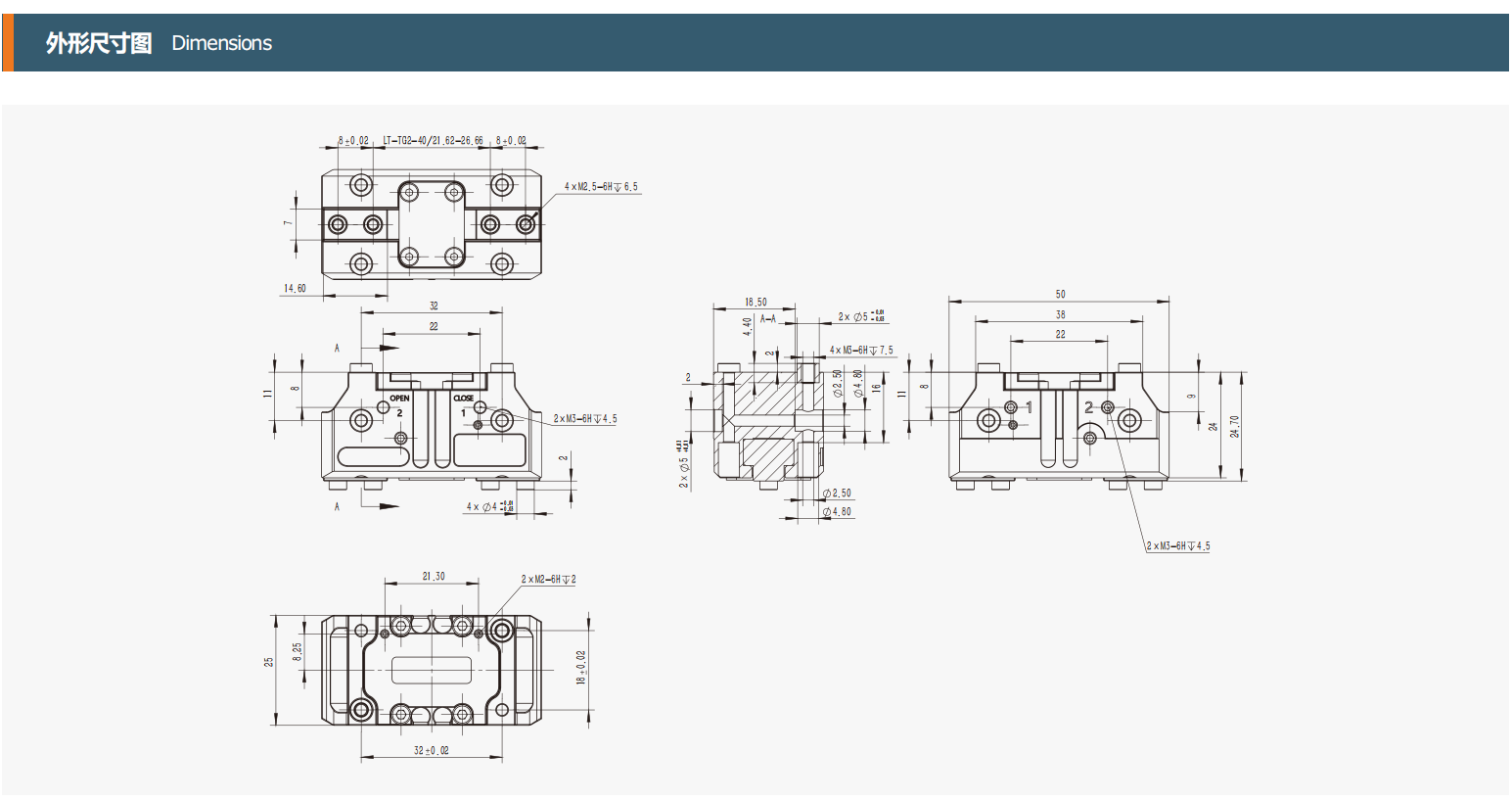Viewport: 1512px width, 800px height.
Task: Click the '4×M3-6H▽7.5' thread callout
Action: coord(861,350)
